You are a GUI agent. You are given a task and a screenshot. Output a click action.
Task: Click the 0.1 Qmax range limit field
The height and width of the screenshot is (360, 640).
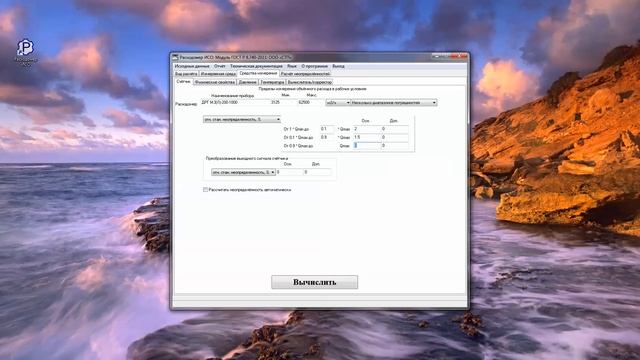pos(327,129)
